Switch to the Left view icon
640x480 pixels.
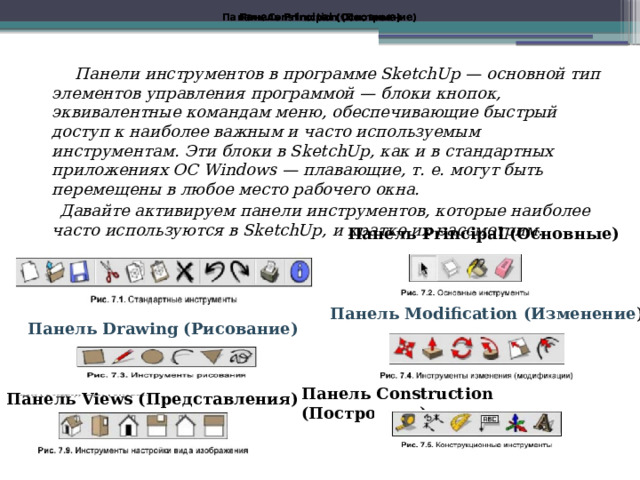pos(214,425)
